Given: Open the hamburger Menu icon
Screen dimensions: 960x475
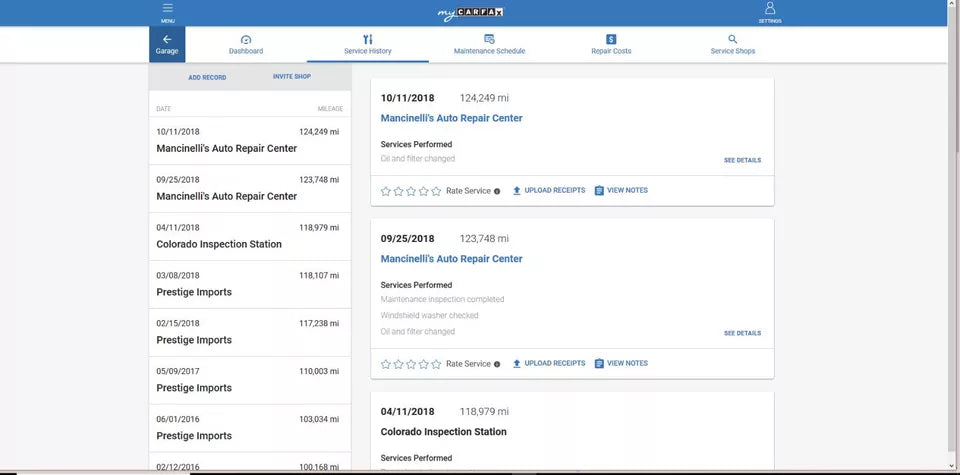Looking at the screenshot, I should pyautogui.click(x=167, y=9).
